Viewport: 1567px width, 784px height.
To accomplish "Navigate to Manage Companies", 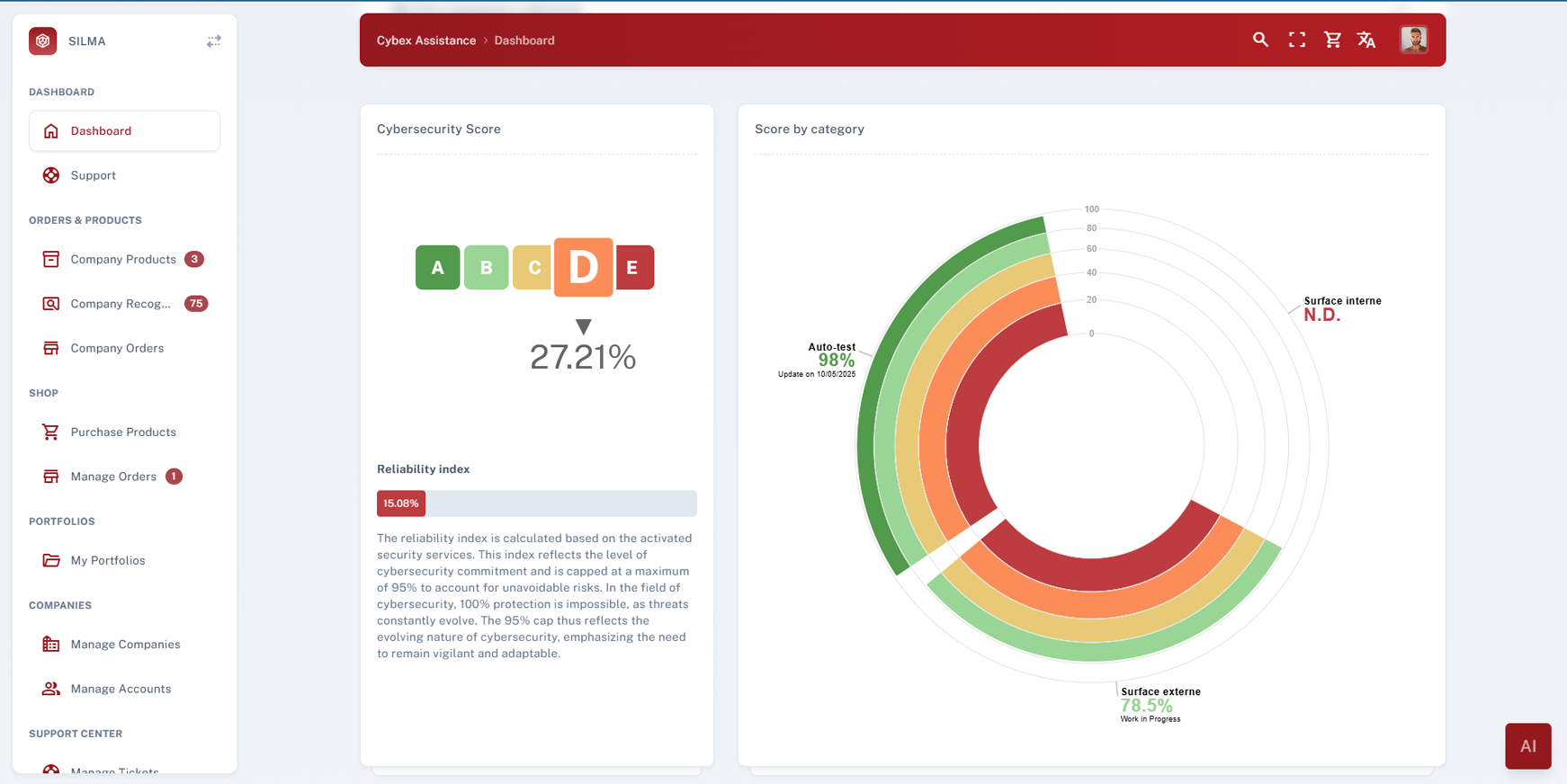I will (x=125, y=644).
